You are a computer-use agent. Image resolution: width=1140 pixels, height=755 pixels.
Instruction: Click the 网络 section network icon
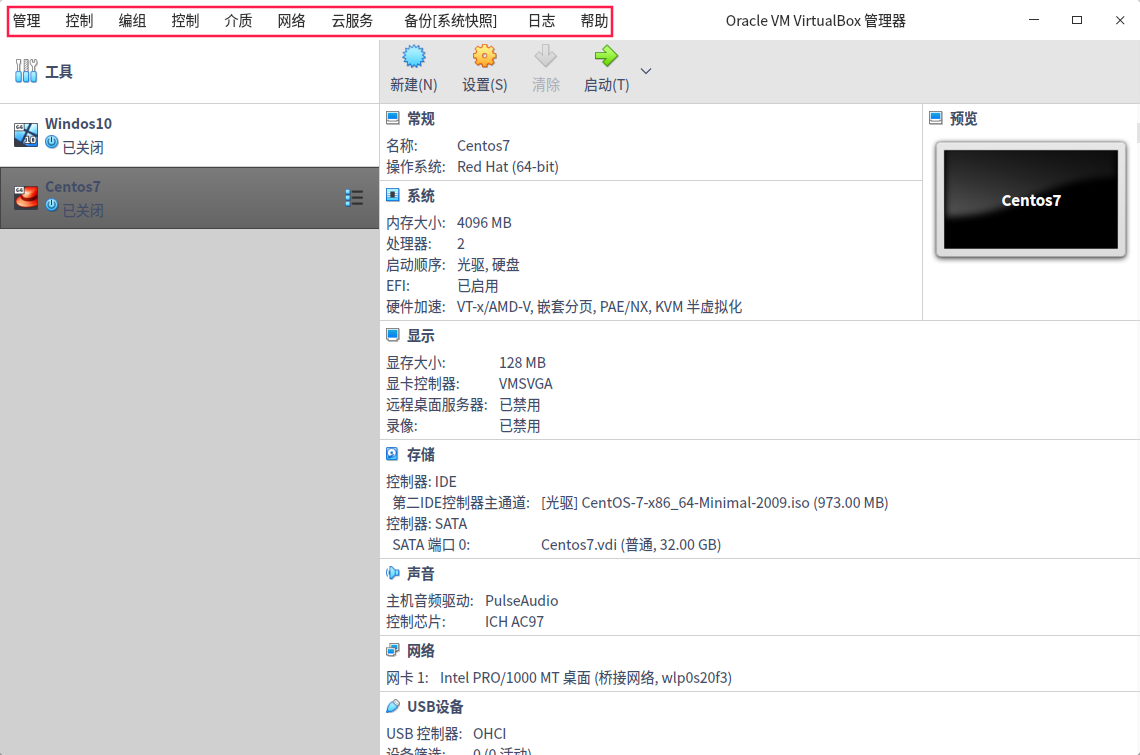[x=393, y=650]
